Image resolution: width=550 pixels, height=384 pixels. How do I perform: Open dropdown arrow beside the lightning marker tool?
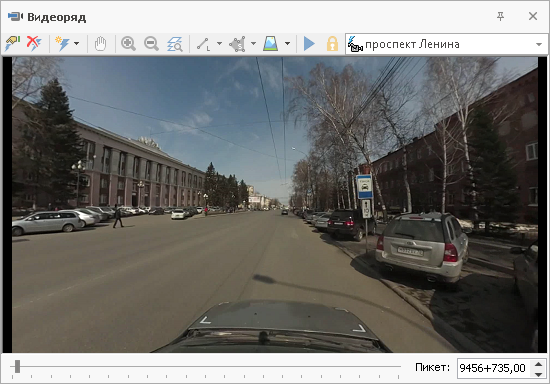(x=76, y=44)
